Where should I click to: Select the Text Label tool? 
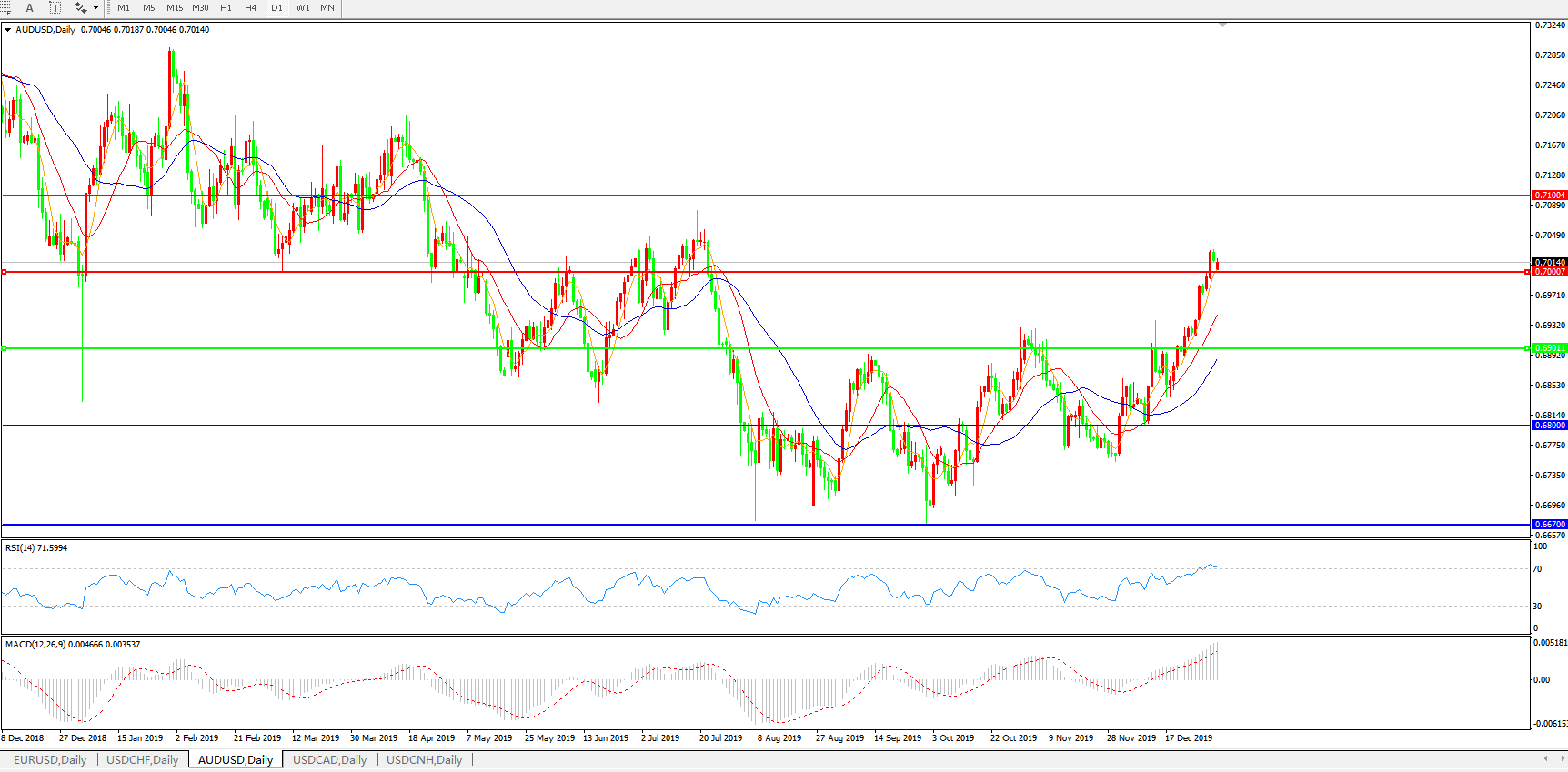55,8
